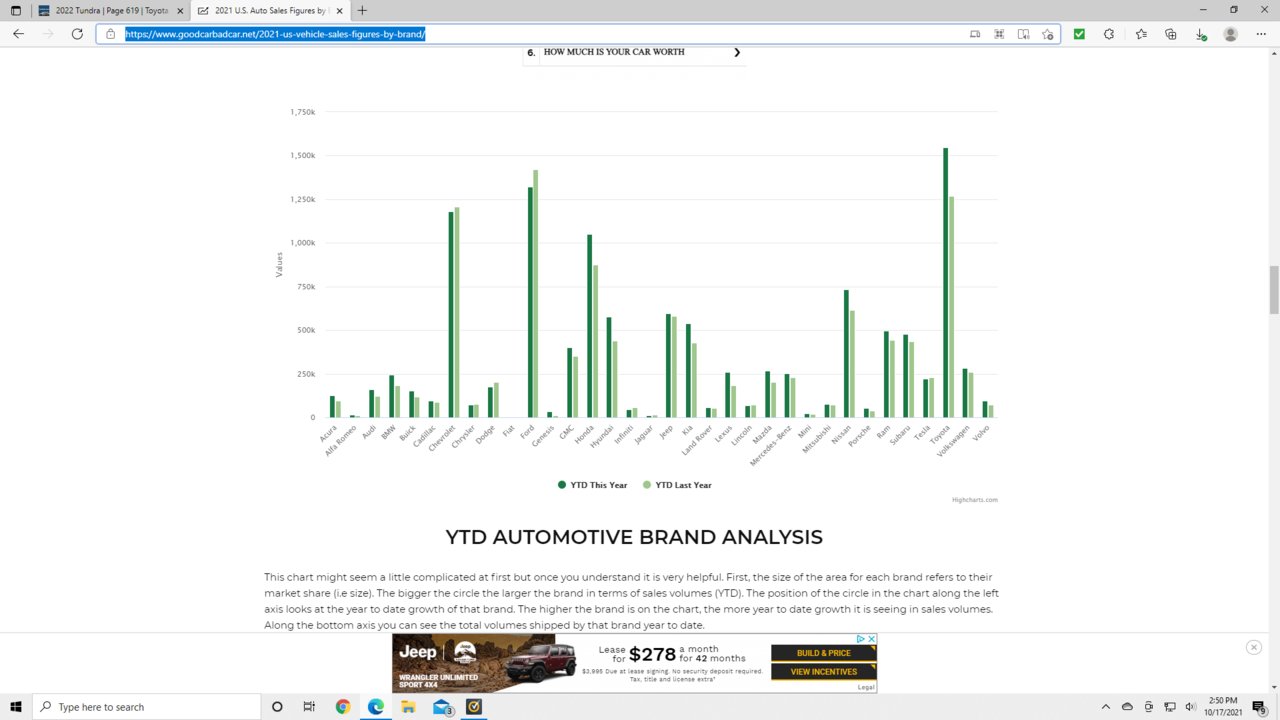Click the Ford YTD Last Year bar

(x=536, y=294)
